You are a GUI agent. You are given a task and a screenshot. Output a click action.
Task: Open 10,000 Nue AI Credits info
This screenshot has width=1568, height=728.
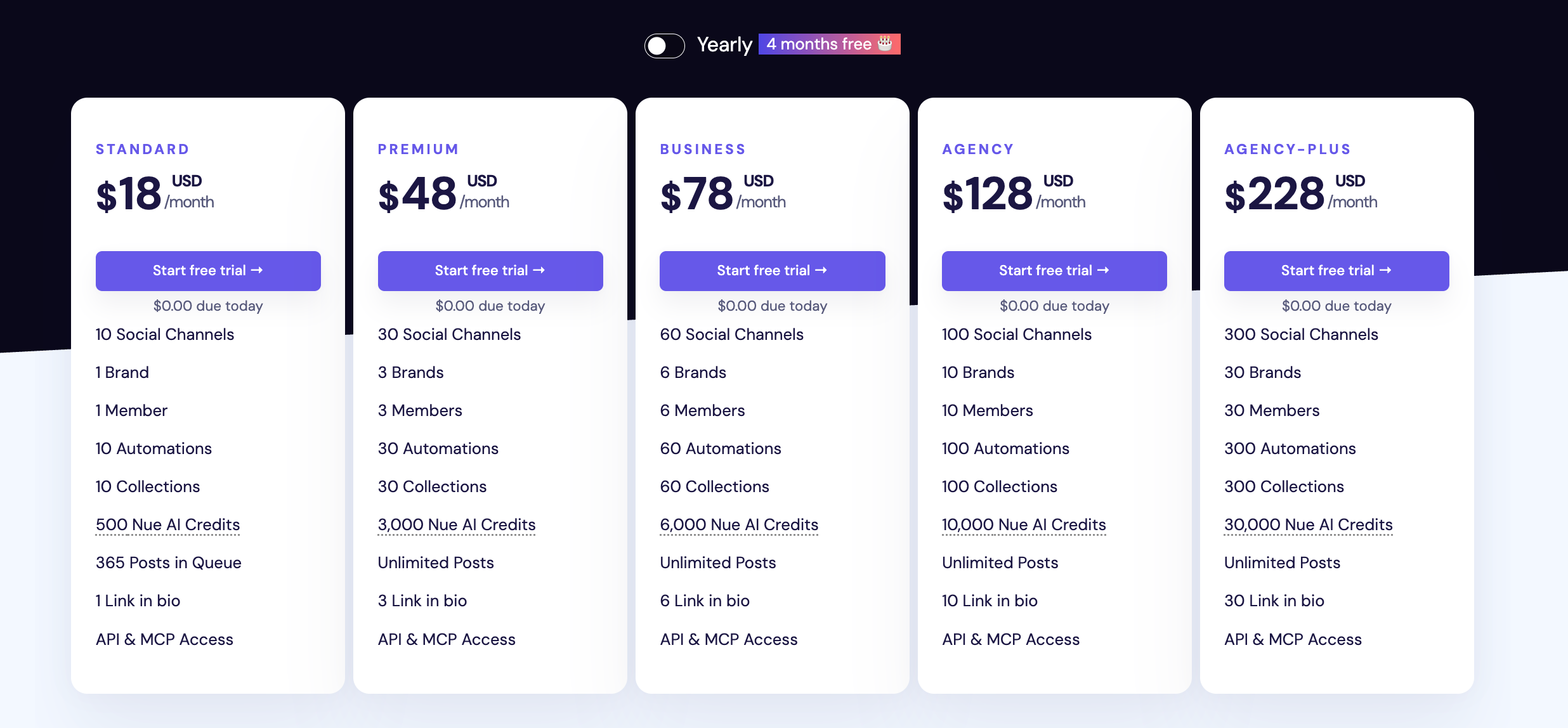point(1024,525)
